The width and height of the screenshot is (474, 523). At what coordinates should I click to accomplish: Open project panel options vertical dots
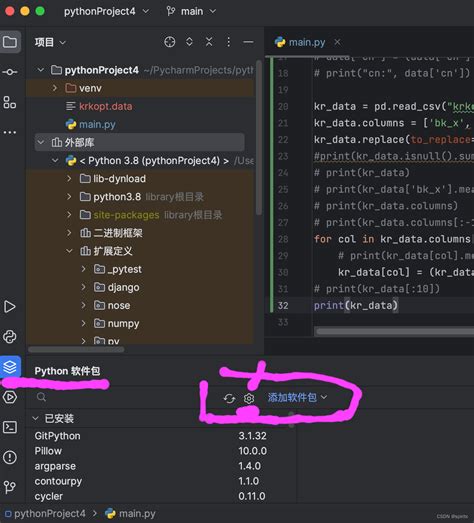coord(228,42)
